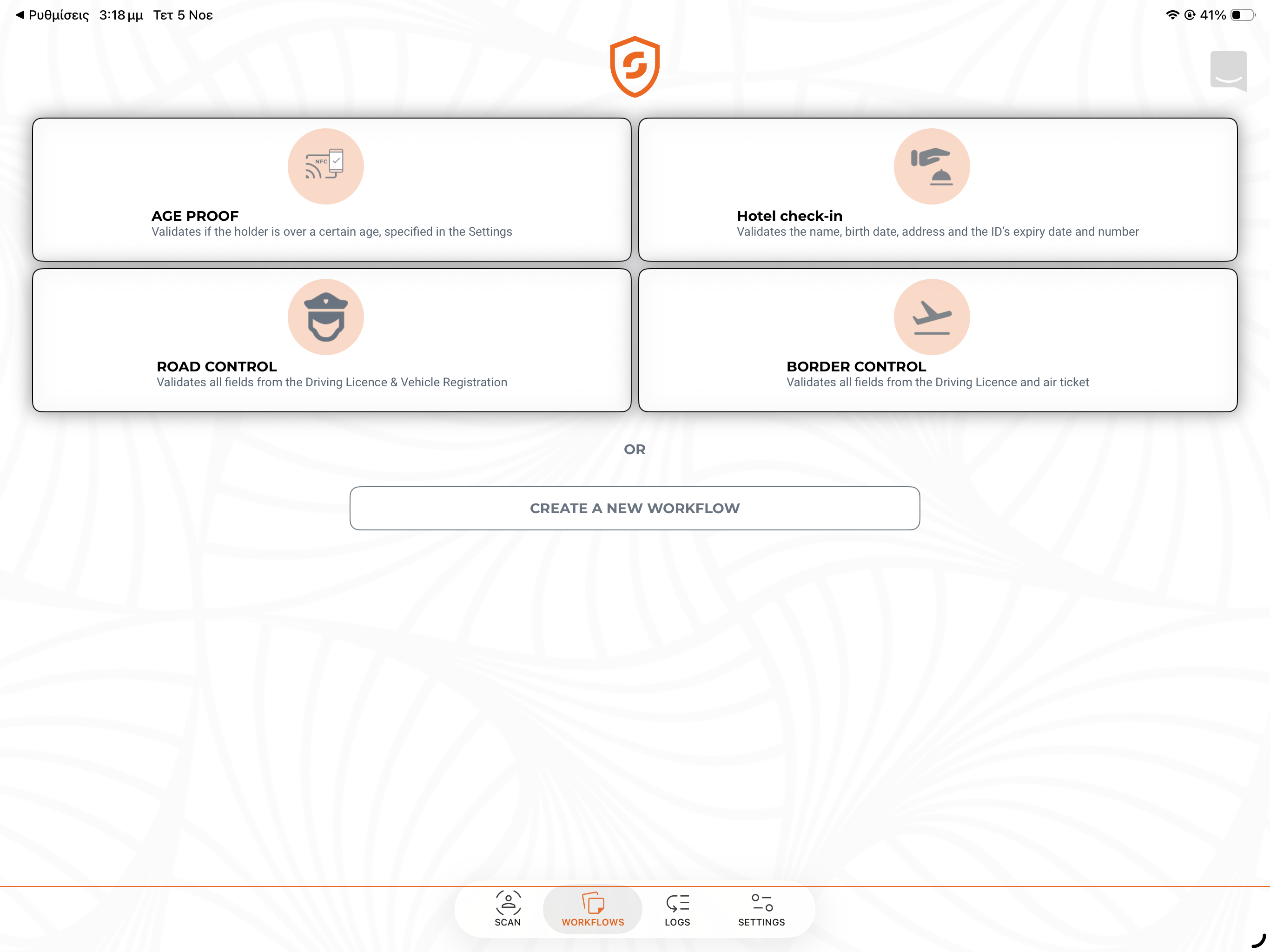
Task: Switch to the SETTINGS tab label
Action: click(761, 922)
